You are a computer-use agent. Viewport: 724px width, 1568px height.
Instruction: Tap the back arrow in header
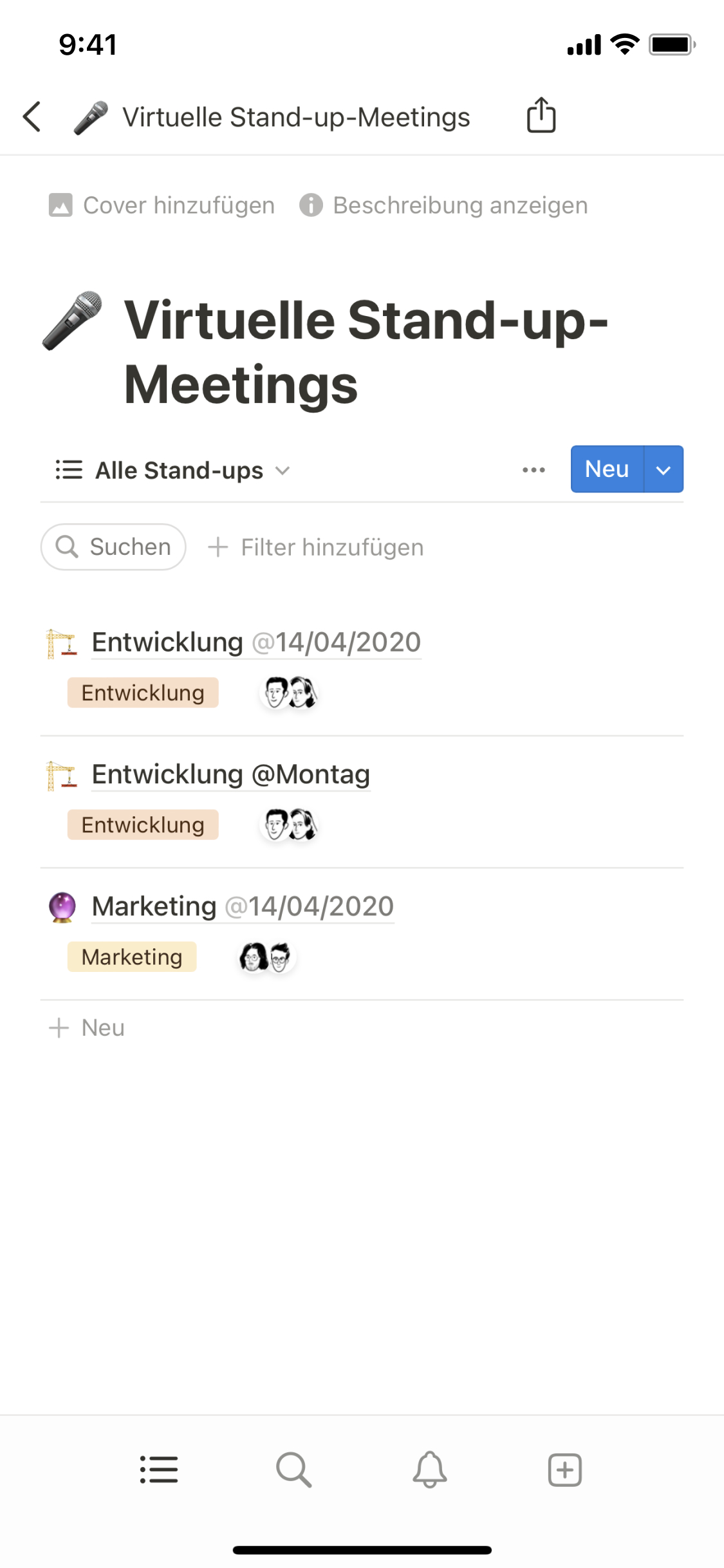click(32, 117)
